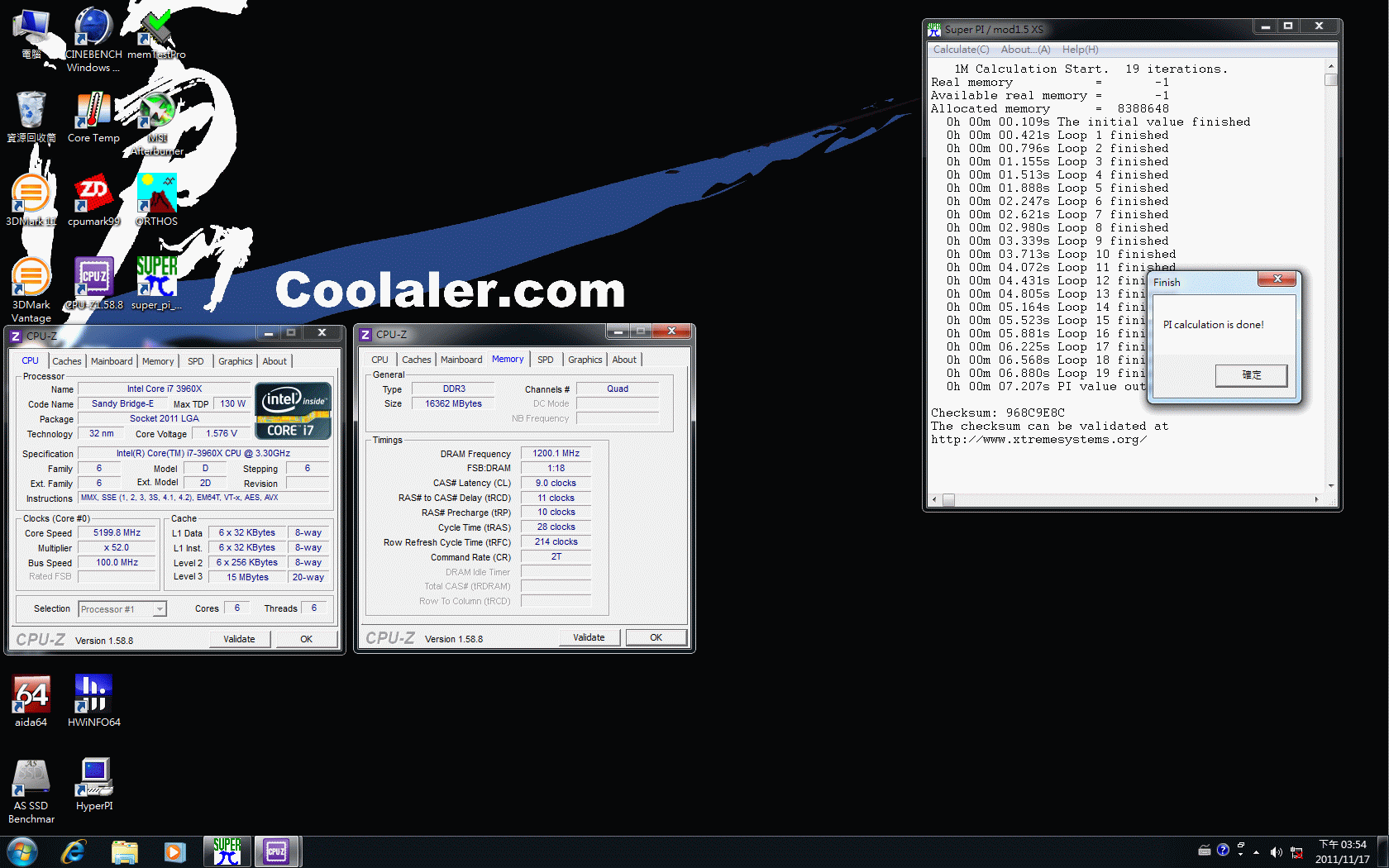Image resolution: width=1389 pixels, height=868 pixels.
Task: Click the memory Size value 16362 MBytes
Action: [x=453, y=403]
